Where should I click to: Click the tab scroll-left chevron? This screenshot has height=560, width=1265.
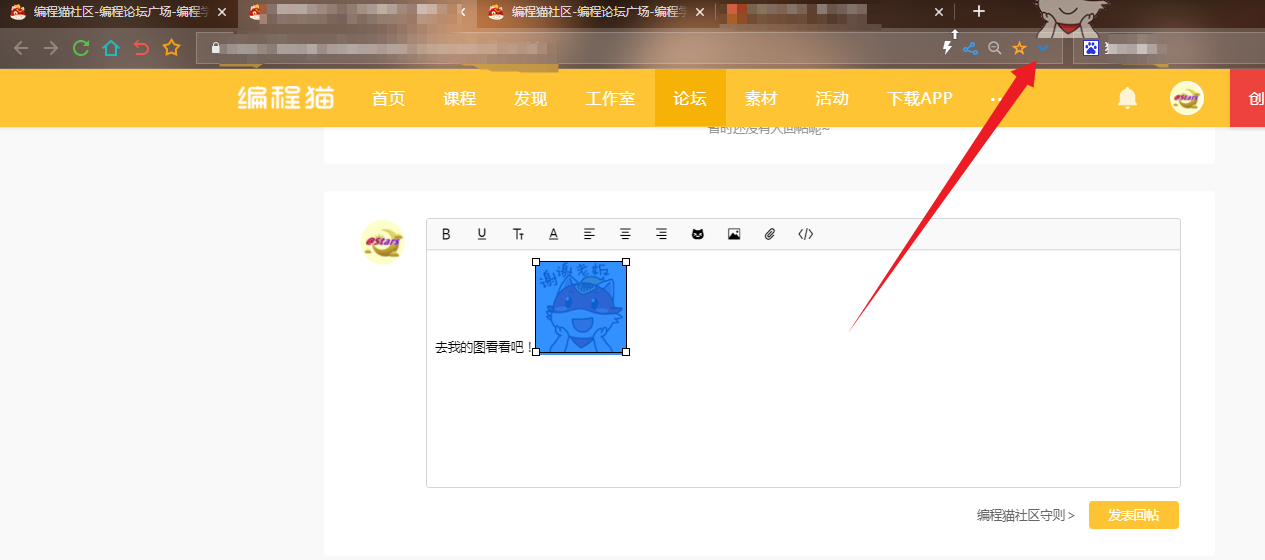(462, 12)
